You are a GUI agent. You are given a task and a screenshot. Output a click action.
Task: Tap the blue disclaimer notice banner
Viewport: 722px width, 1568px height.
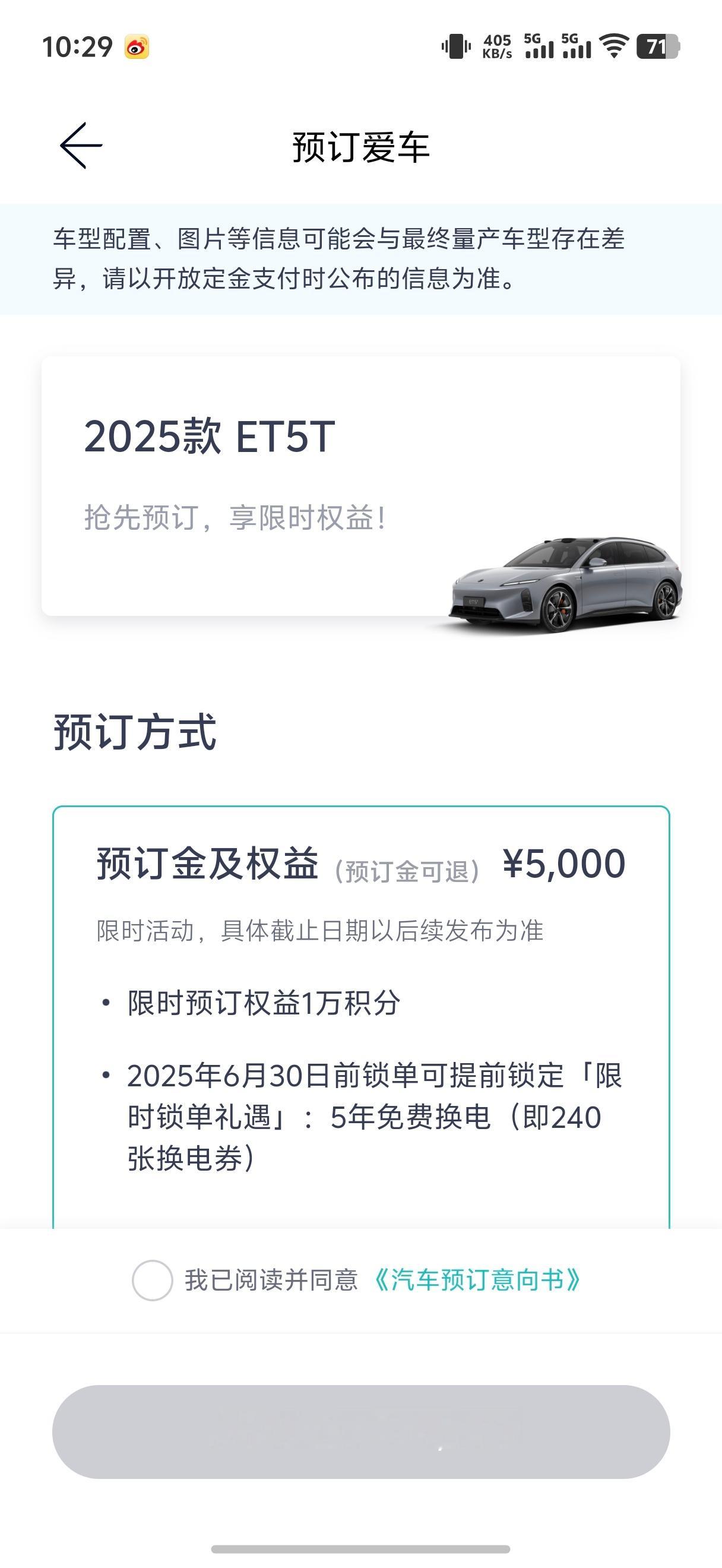pyautogui.click(x=362, y=260)
